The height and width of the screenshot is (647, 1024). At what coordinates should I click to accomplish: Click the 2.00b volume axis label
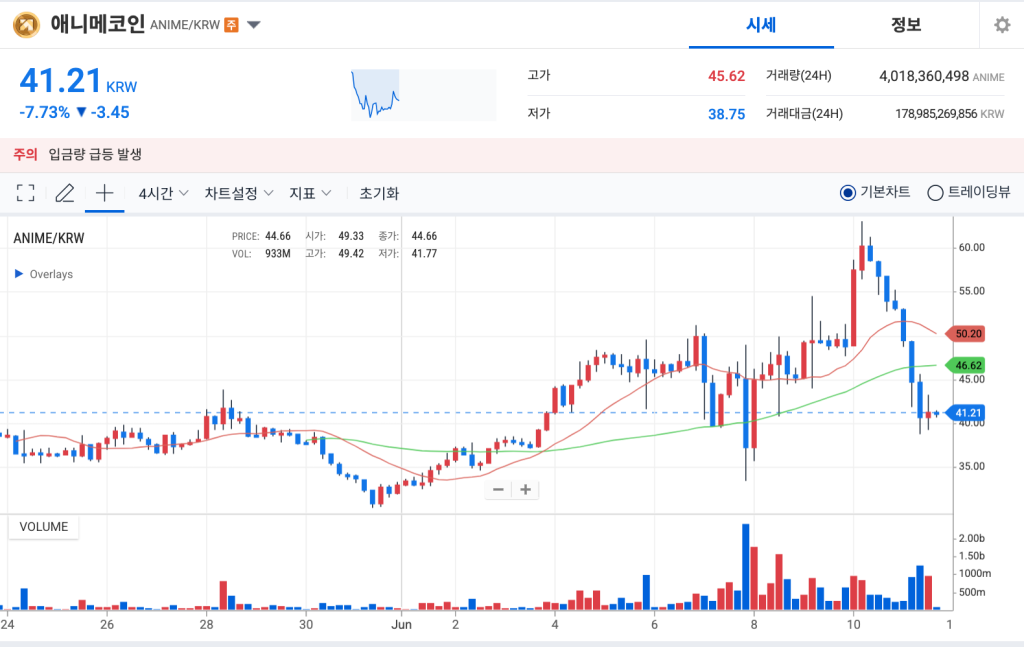click(x=972, y=538)
